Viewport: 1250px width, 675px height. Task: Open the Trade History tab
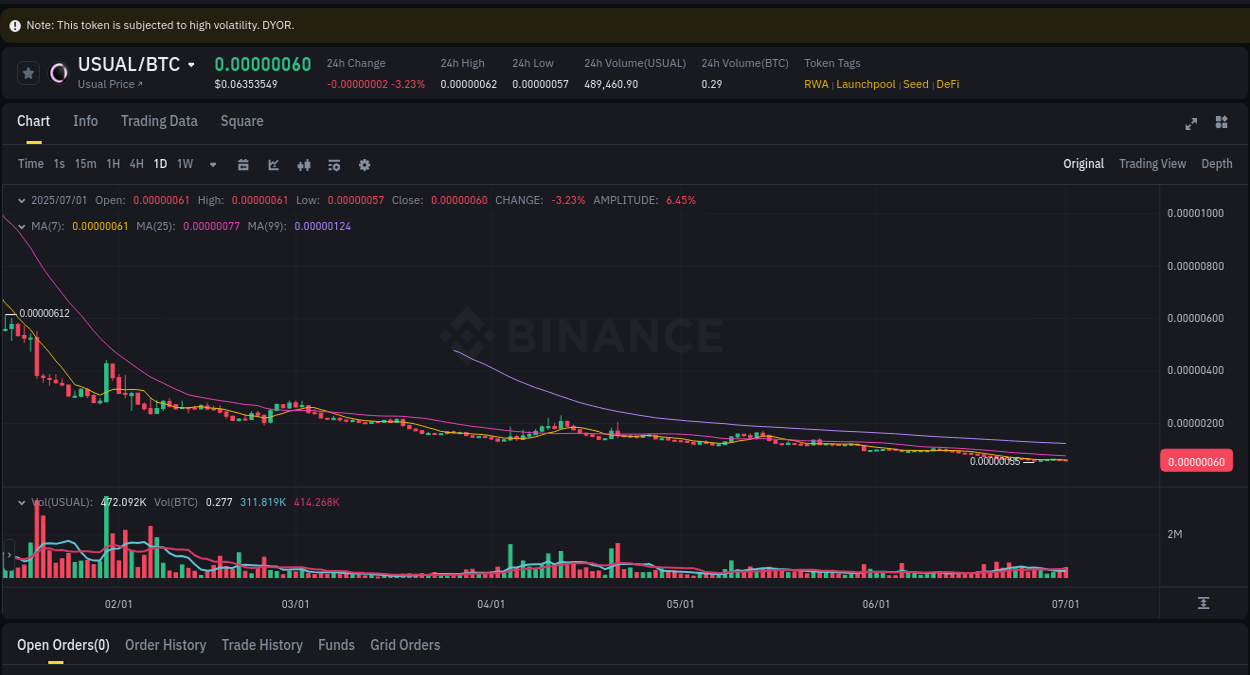coord(262,645)
